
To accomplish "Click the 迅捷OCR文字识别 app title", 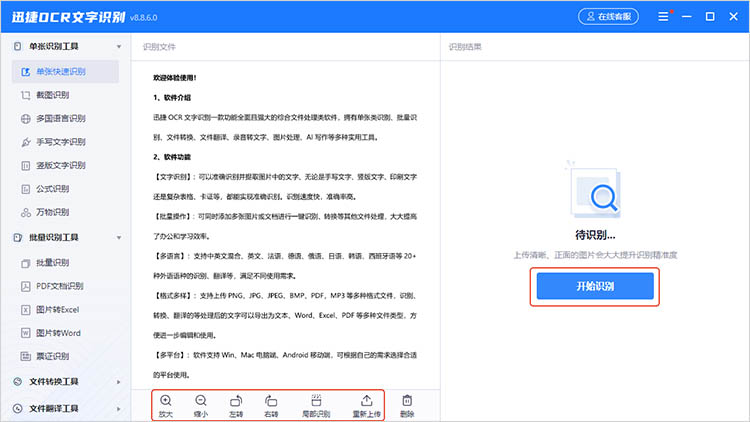I will pos(68,17).
